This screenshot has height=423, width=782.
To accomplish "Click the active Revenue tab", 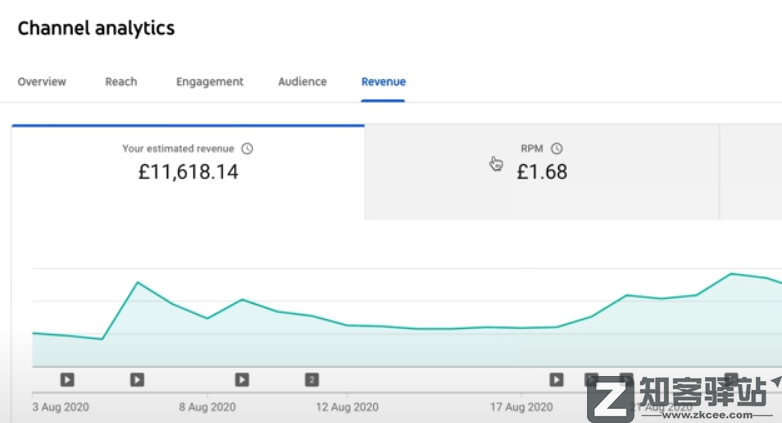I will click(383, 82).
